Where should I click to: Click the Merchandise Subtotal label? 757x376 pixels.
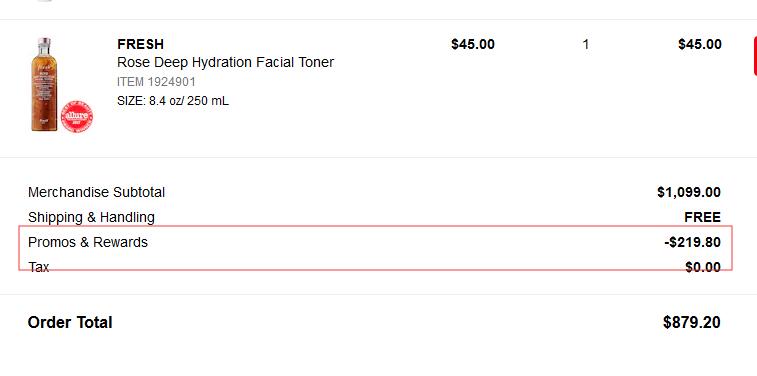tap(97, 192)
